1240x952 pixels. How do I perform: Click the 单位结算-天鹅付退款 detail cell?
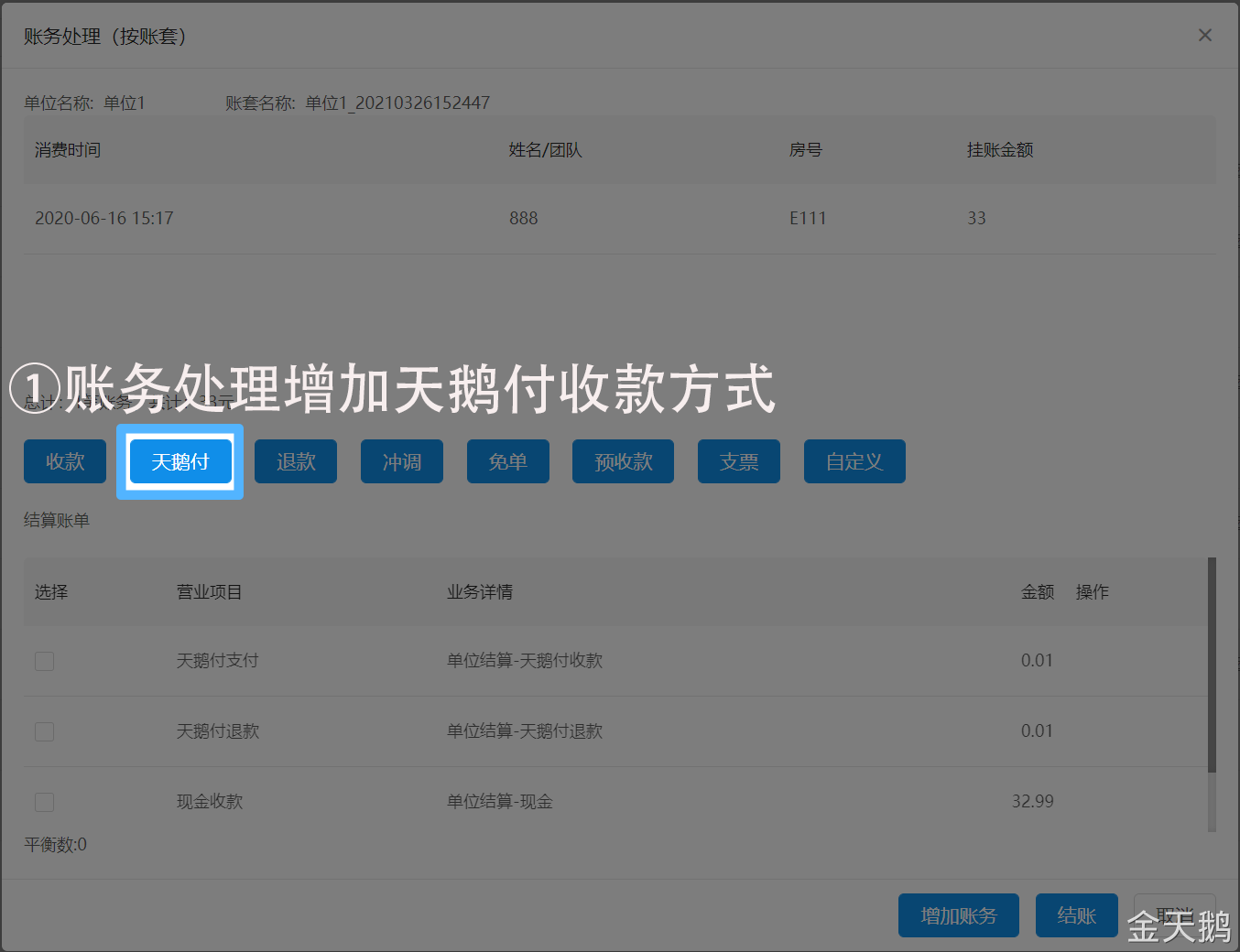coord(525,731)
